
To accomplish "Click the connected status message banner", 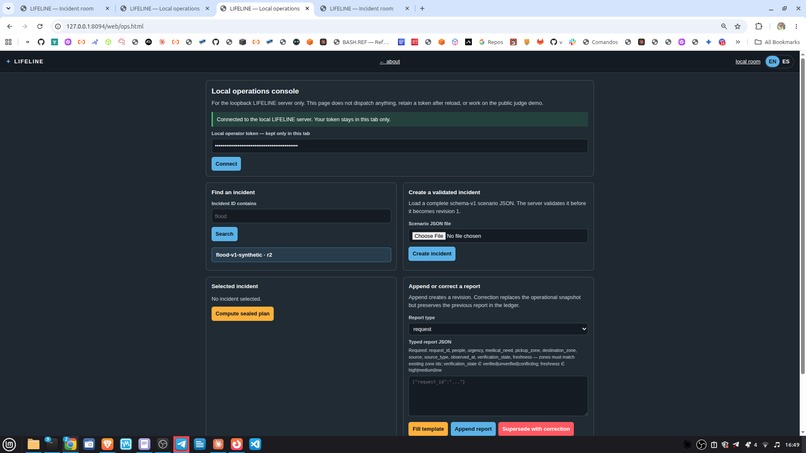I will click(399, 119).
